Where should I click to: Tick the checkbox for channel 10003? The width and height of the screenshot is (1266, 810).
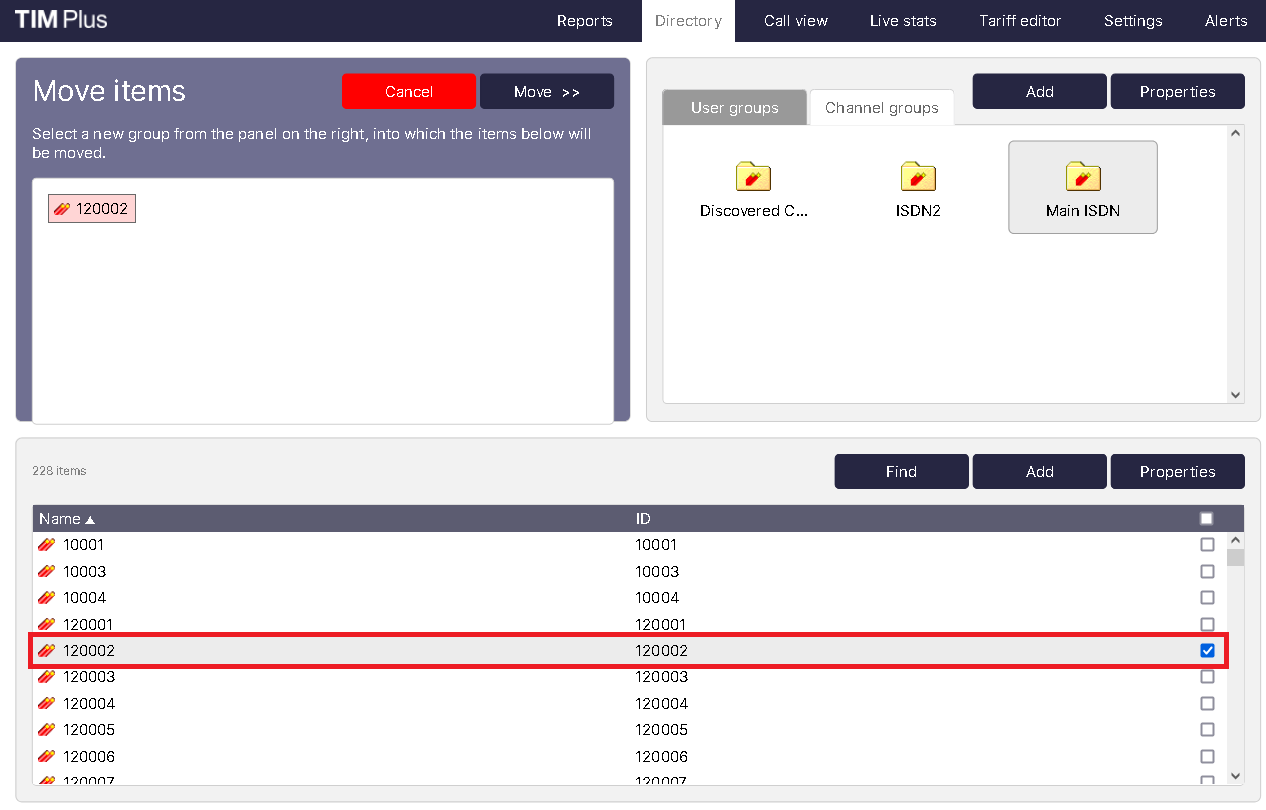[x=1207, y=572]
